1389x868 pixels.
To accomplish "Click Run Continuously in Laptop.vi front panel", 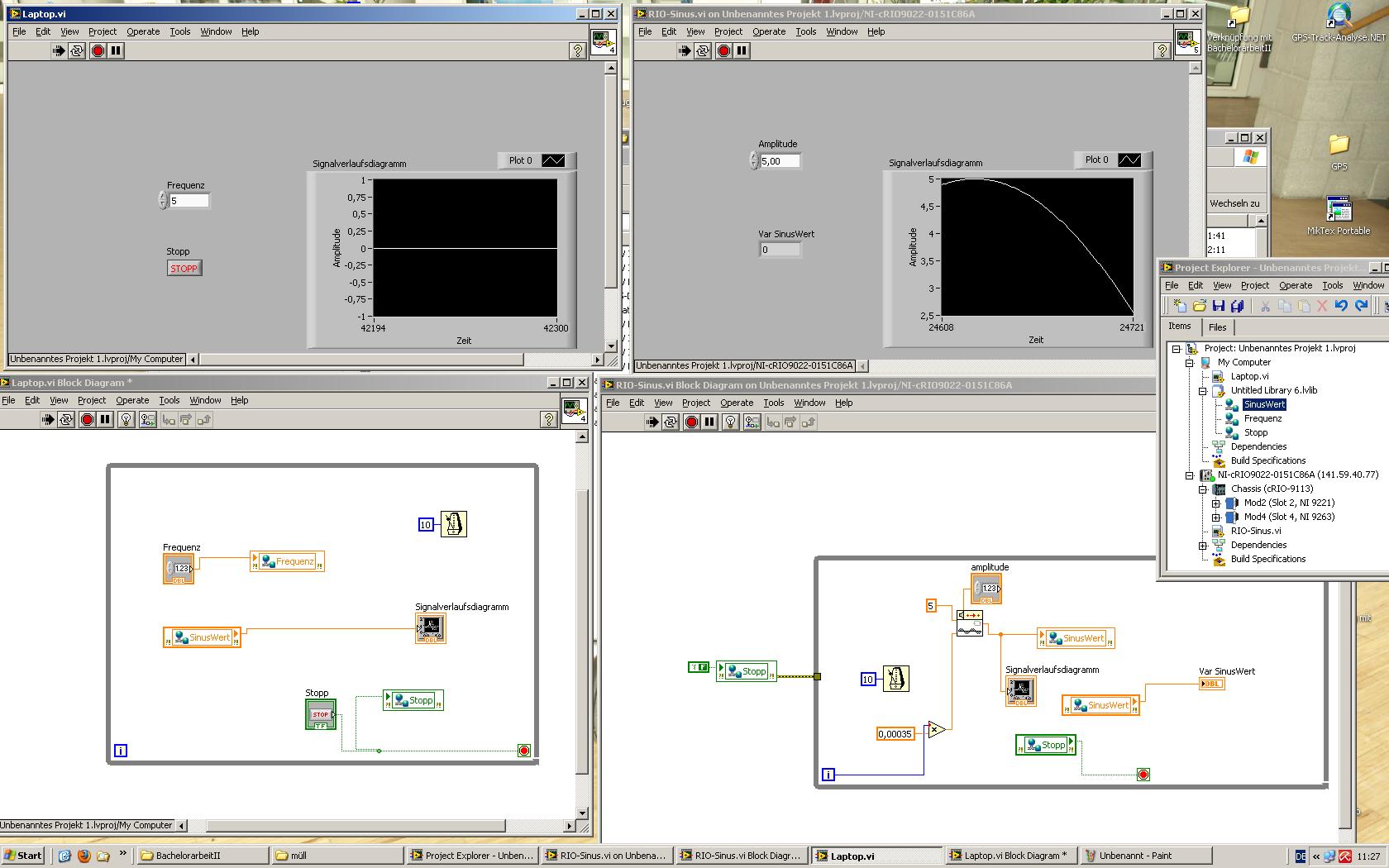I will [77, 50].
